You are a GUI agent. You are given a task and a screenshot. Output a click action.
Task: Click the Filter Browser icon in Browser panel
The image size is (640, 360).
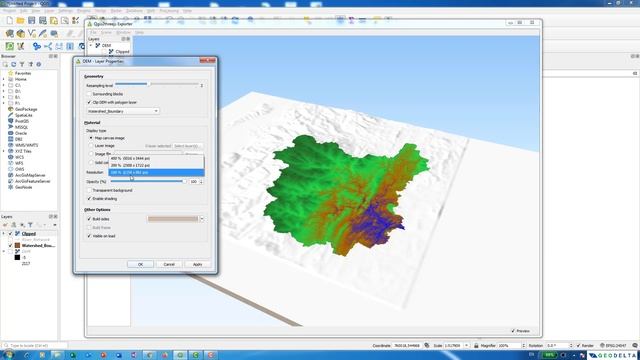pyautogui.click(x=22, y=64)
